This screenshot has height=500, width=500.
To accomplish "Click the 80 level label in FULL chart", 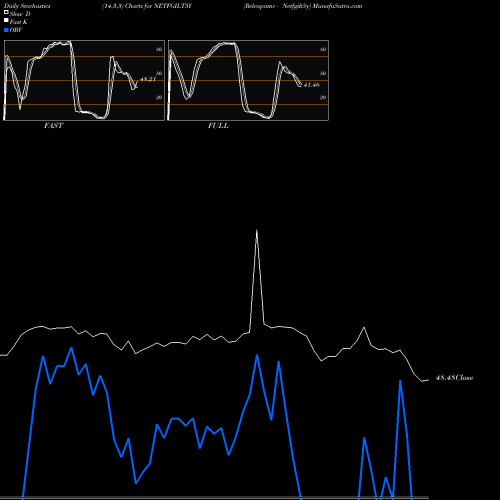I will 323,49.
